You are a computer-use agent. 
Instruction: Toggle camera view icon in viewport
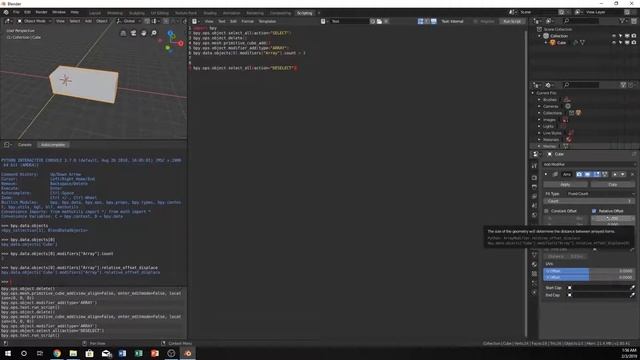pyautogui.click(x=133, y=33)
